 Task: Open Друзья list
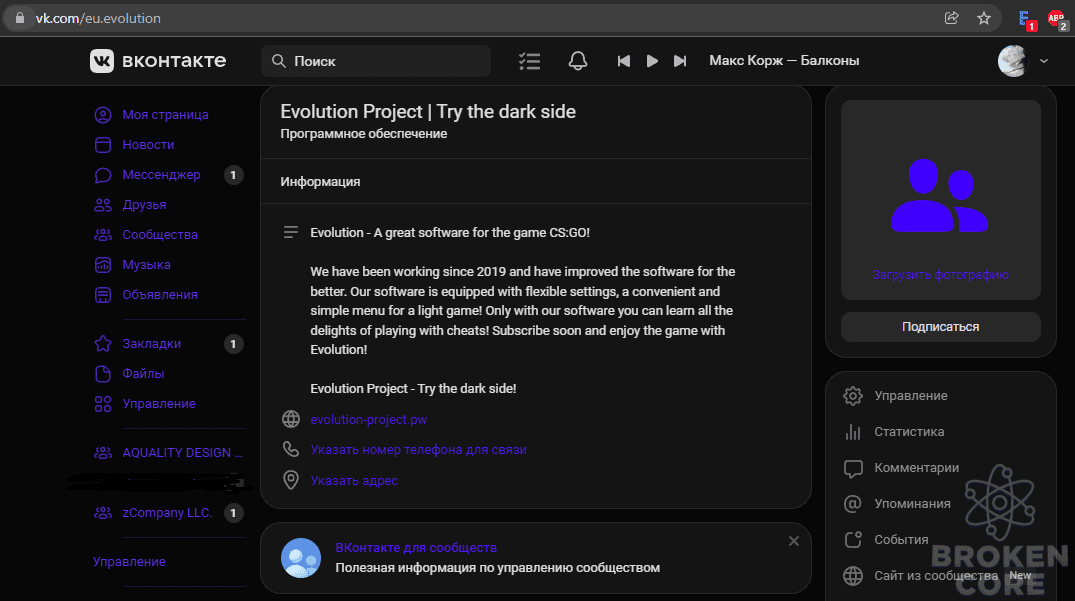(144, 205)
